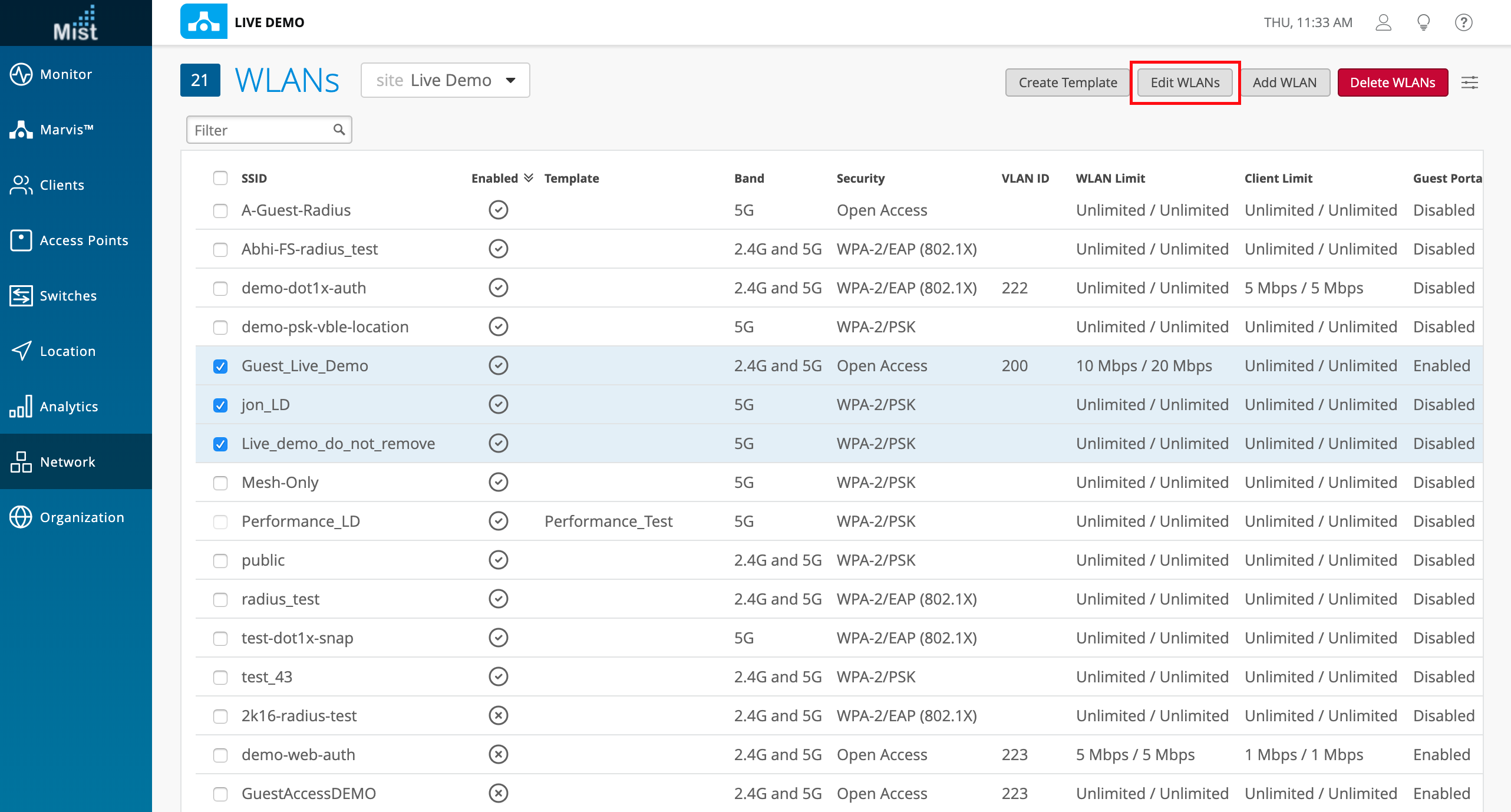This screenshot has height=812, width=1511.
Task: Open the user account icon
Action: pyautogui.click(x=1383, y=22)
